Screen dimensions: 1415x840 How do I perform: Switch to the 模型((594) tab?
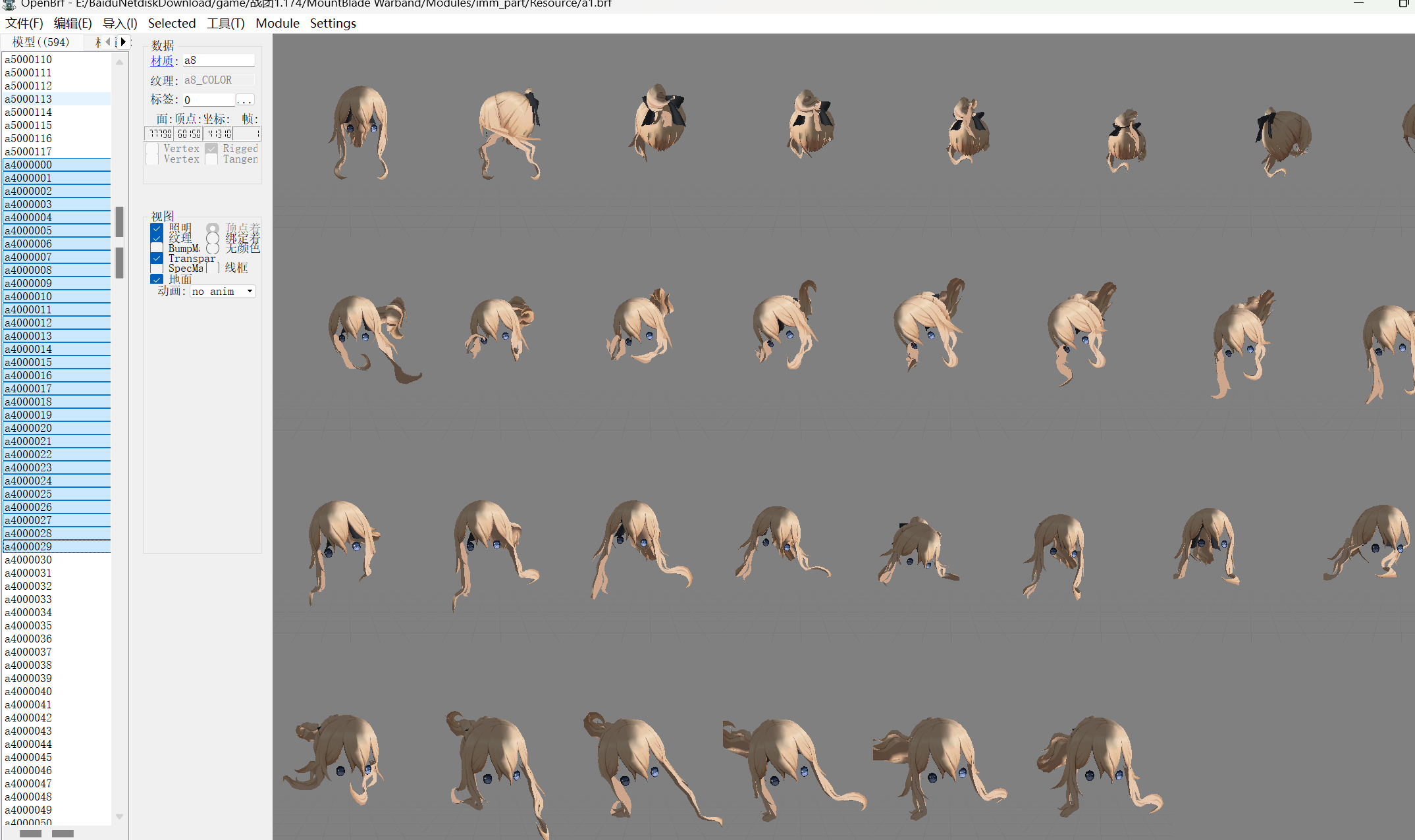[x=41, y=42]
